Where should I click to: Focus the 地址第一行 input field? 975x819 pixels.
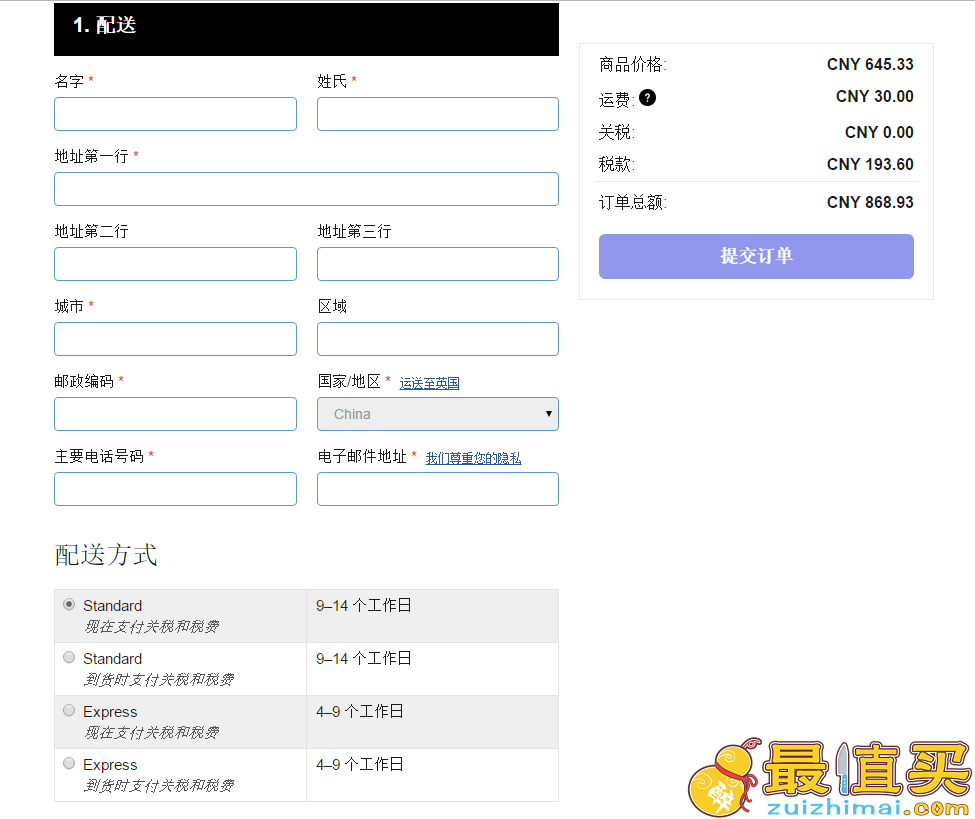pyautogui.click(x=307, y=189)
